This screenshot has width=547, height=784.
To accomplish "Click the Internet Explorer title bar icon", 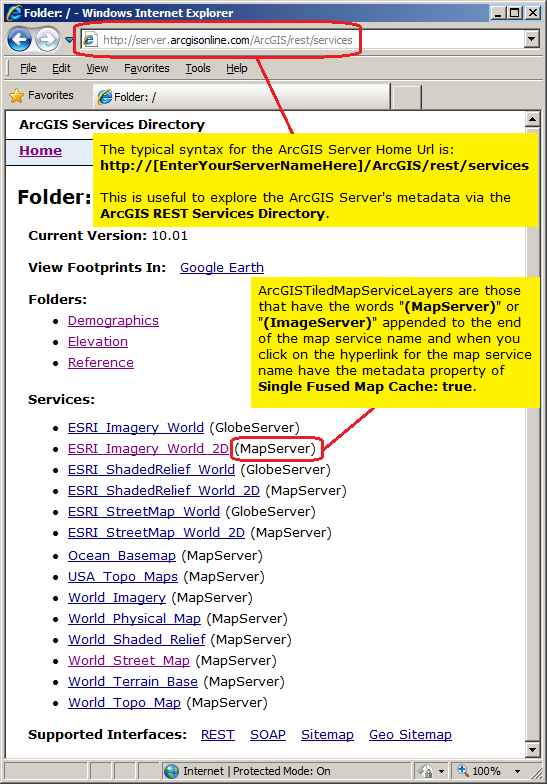I will (14, 12).
